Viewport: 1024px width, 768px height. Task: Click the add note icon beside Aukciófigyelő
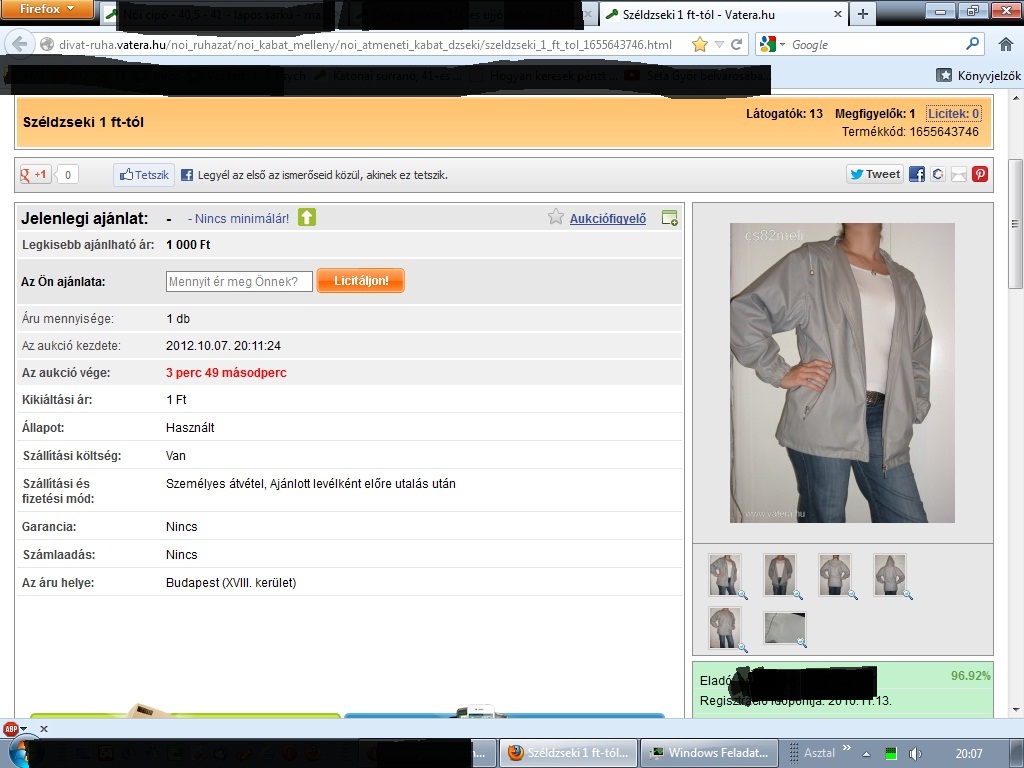[x=669, y=218]
